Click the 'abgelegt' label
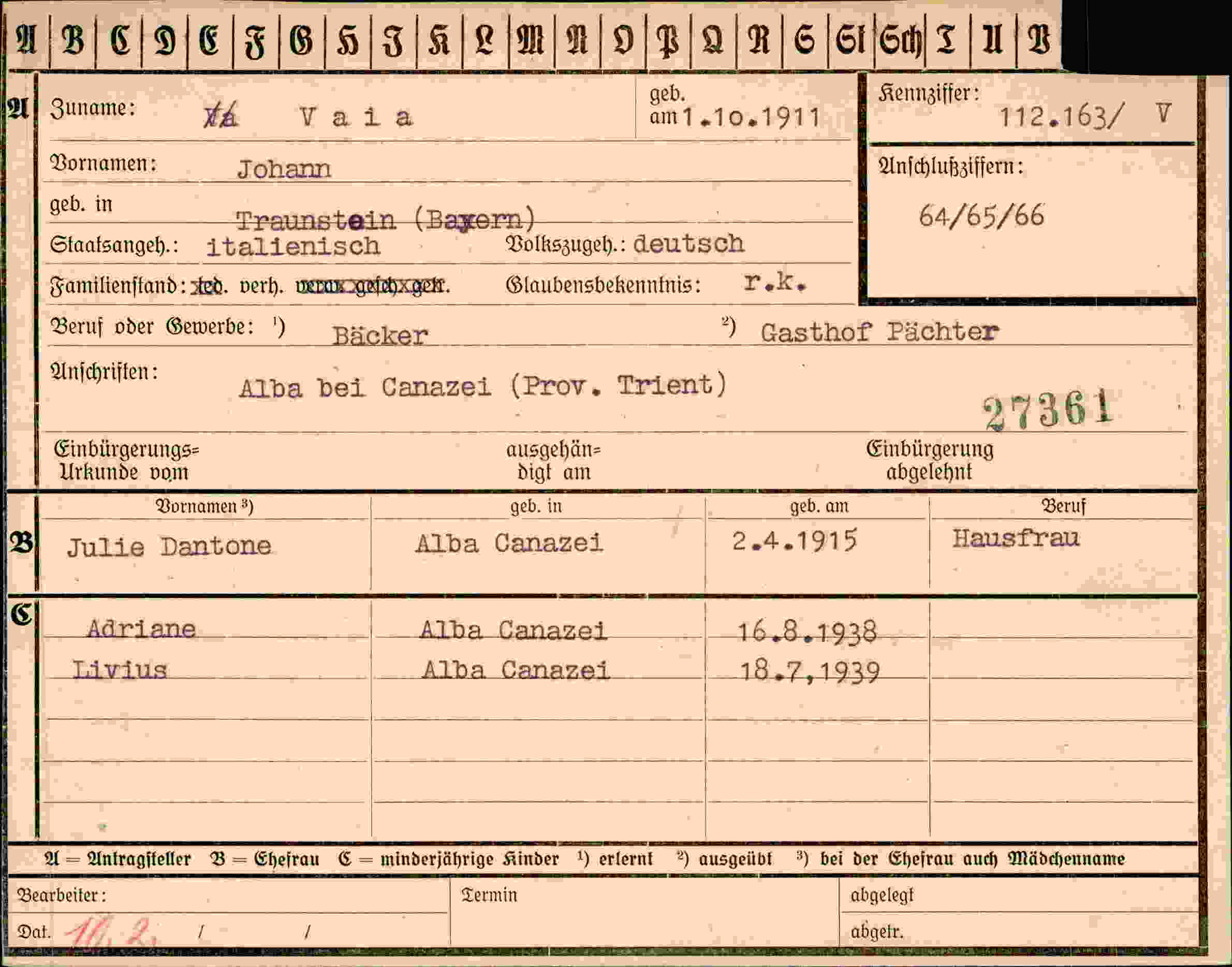Screen dimensions: 1232x967 pos(882,895)
